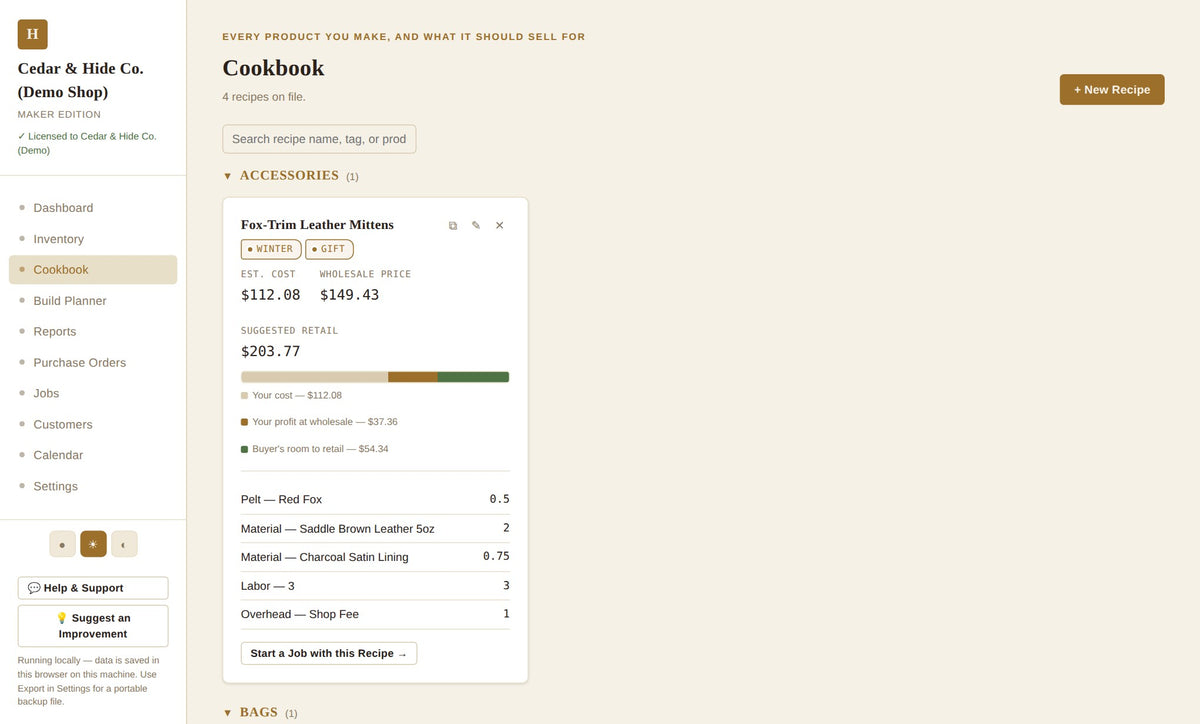This screenshot has width=1200, height=724.
Task: Edit the Fox-Trim Leather Mittens recipe
Action: pyautogui.click(x=476, y=226)
